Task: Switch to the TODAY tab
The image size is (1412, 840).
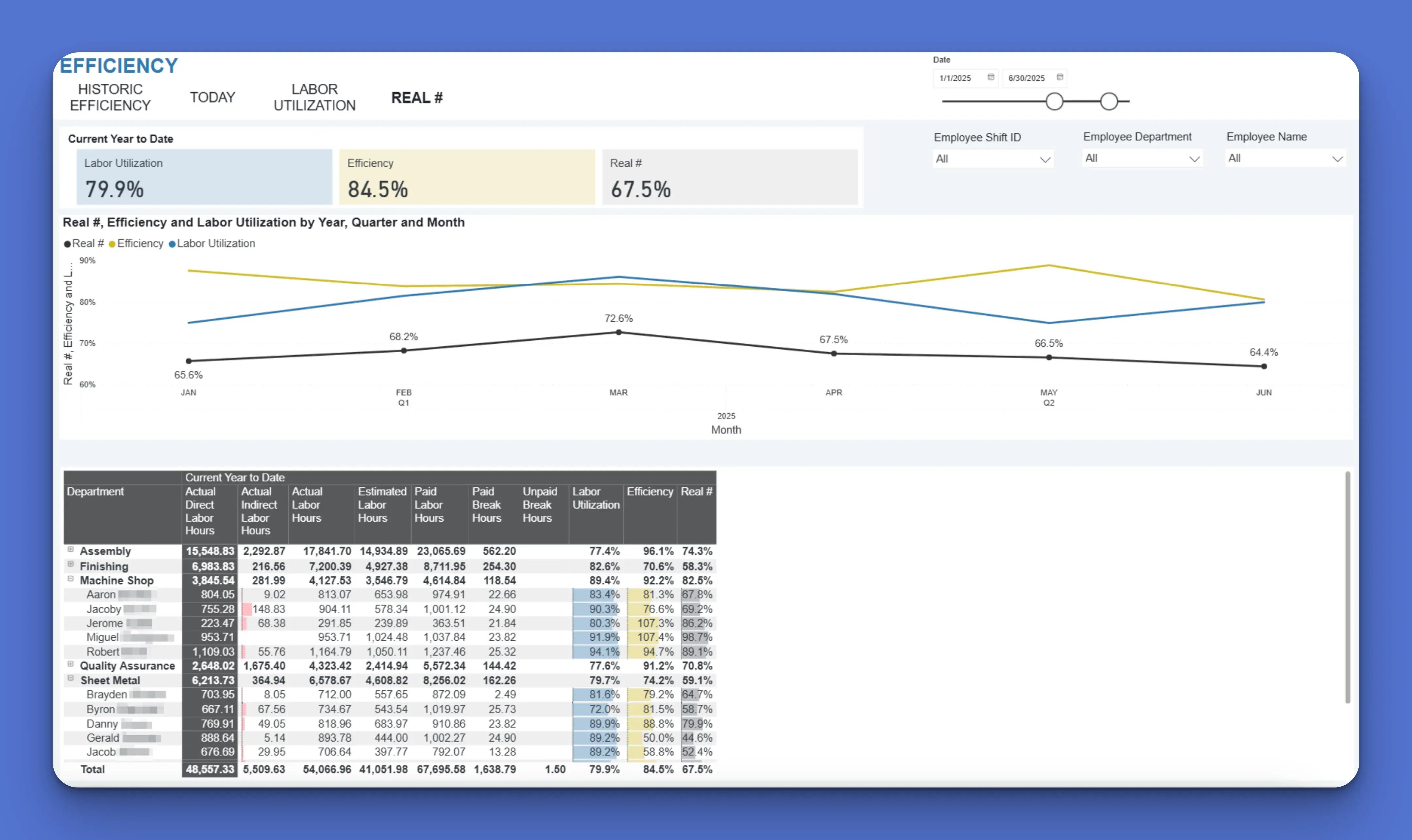Action: pyautogui.click(x=212, y=97)
